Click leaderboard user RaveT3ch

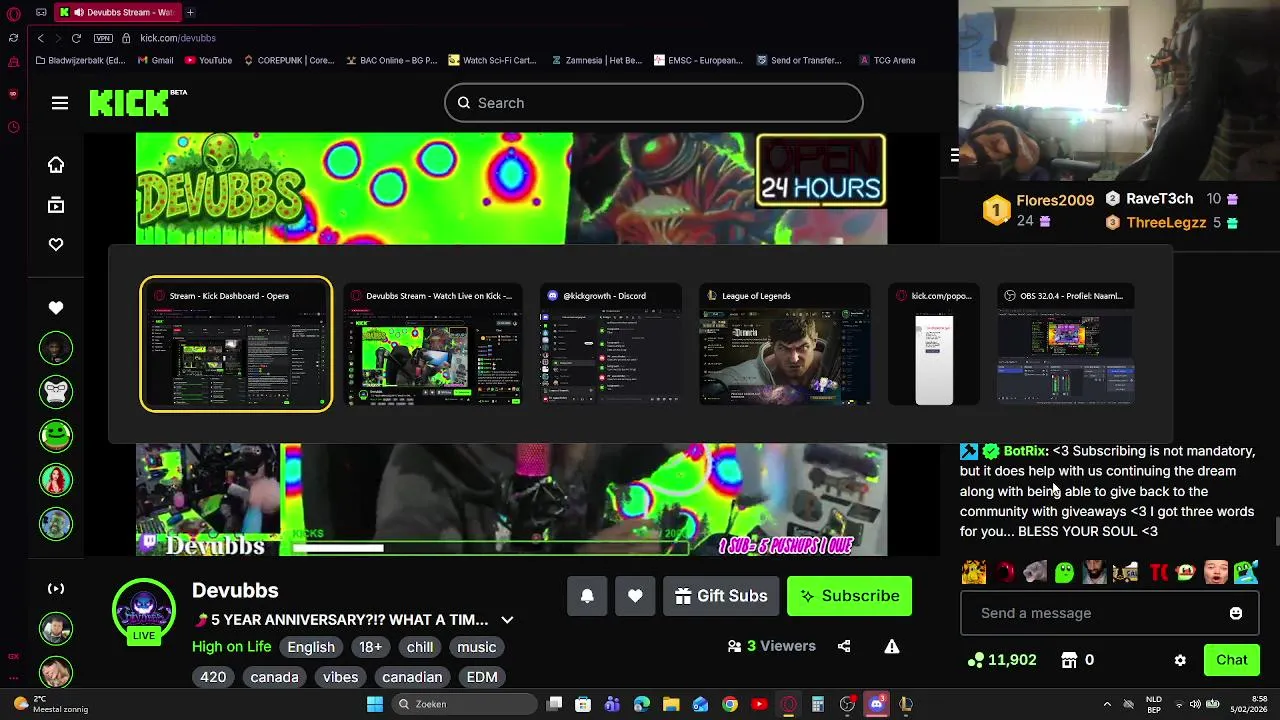(x=1159, y=199)
